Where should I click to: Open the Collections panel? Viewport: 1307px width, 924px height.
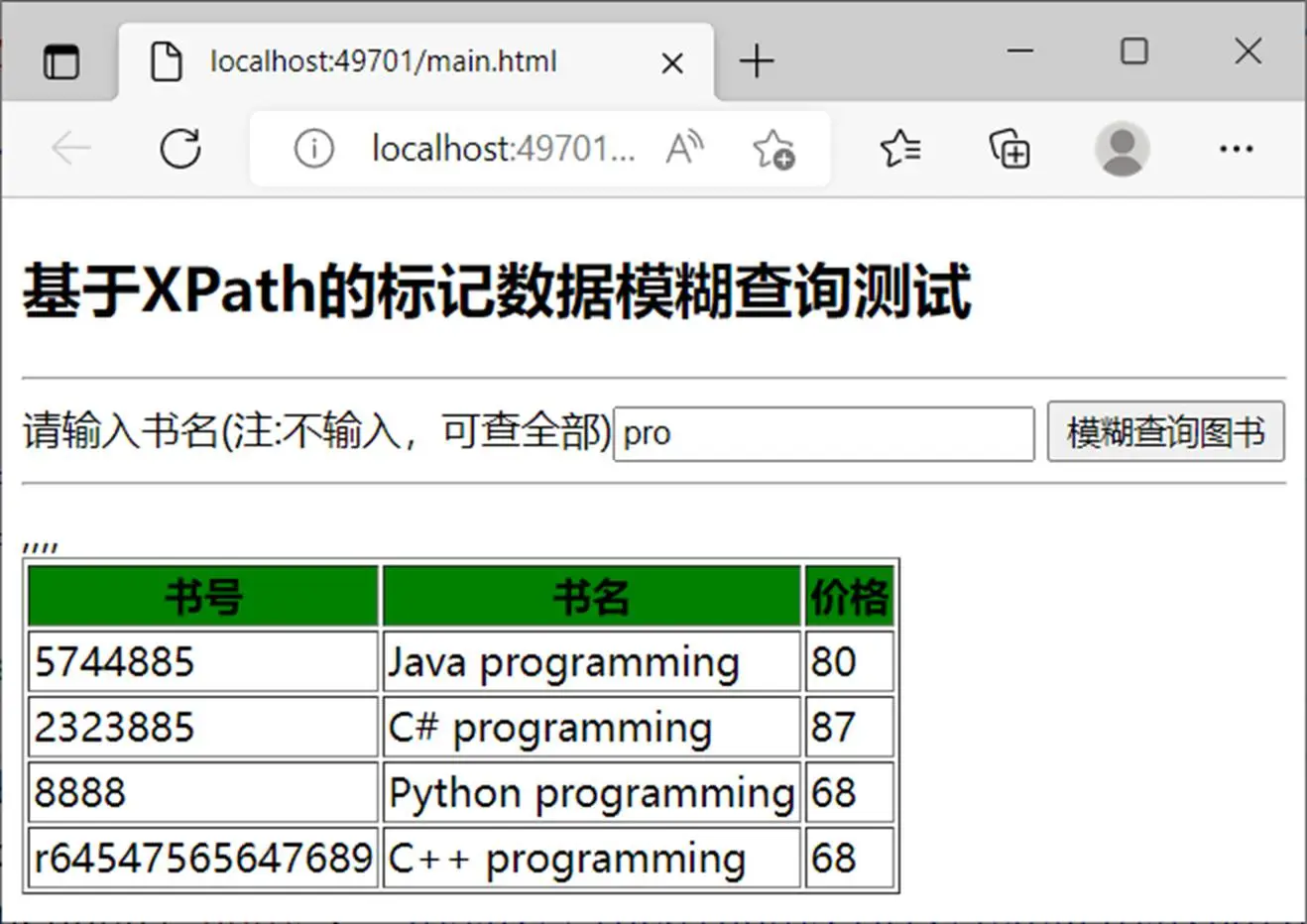coord(1010,149)
